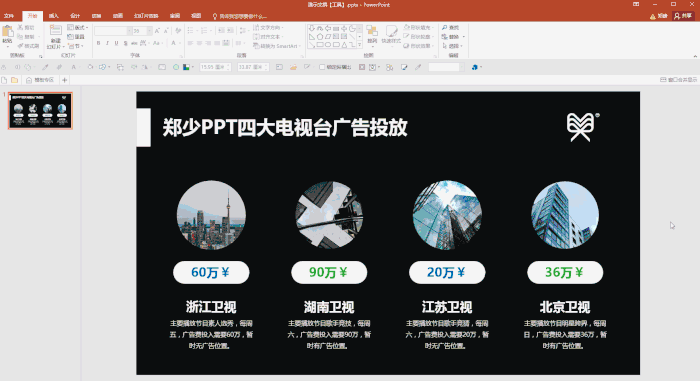Collapse the ribbon with the chevron

coord(695,56)
